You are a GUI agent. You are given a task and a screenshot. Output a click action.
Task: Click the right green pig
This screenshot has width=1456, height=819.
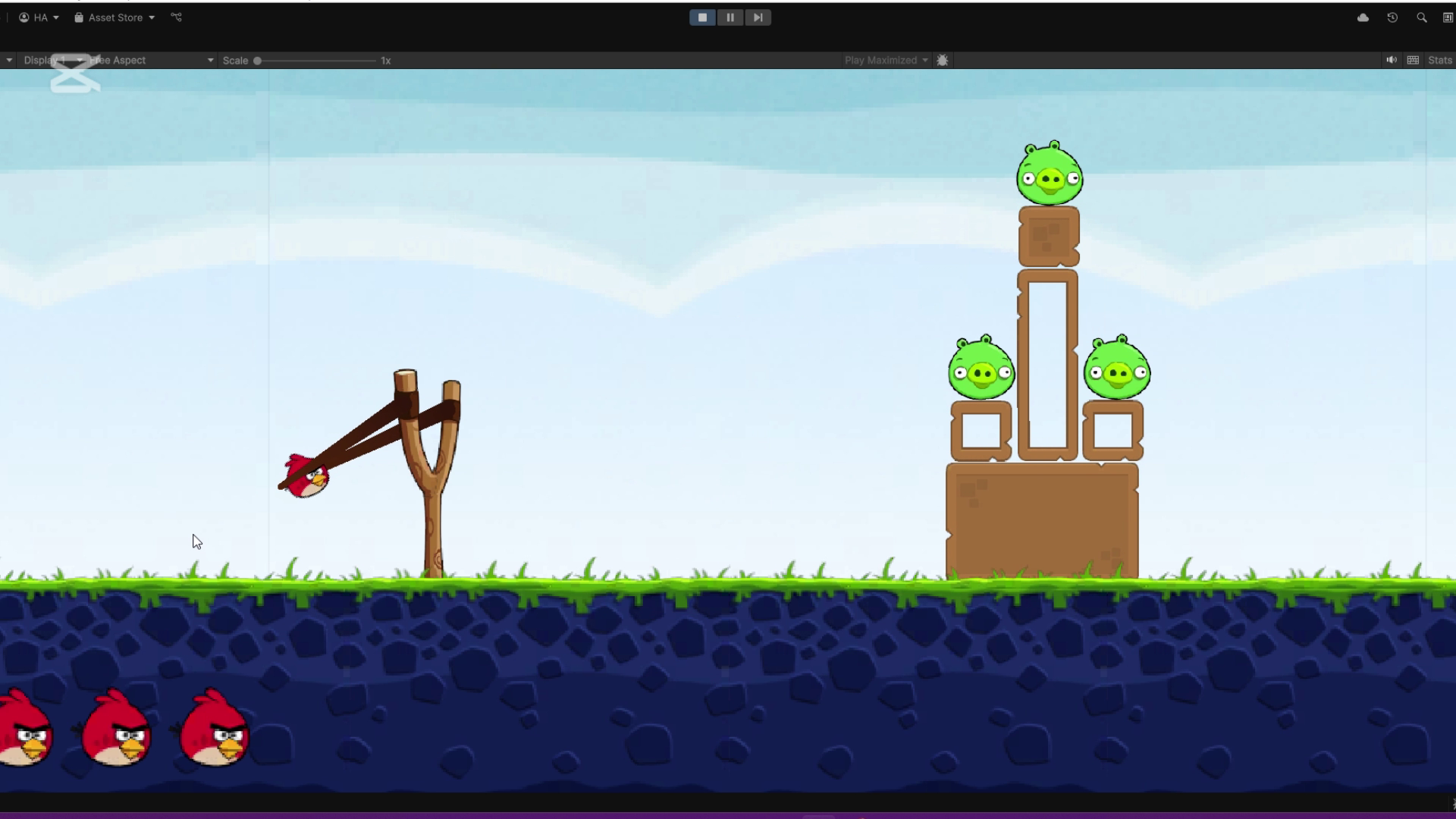[1117, 367]
